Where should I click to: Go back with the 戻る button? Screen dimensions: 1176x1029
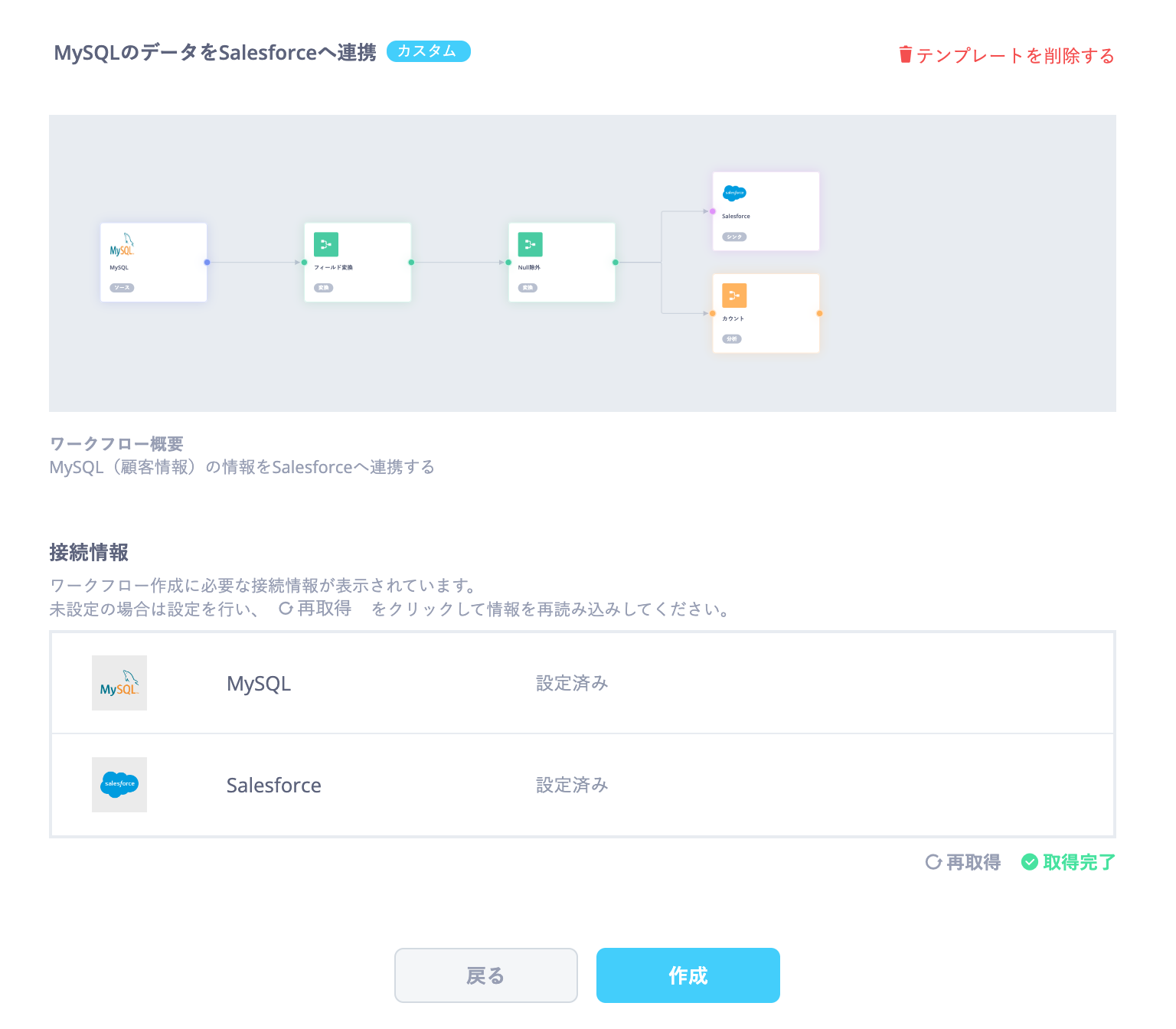[x=486, y=975]
